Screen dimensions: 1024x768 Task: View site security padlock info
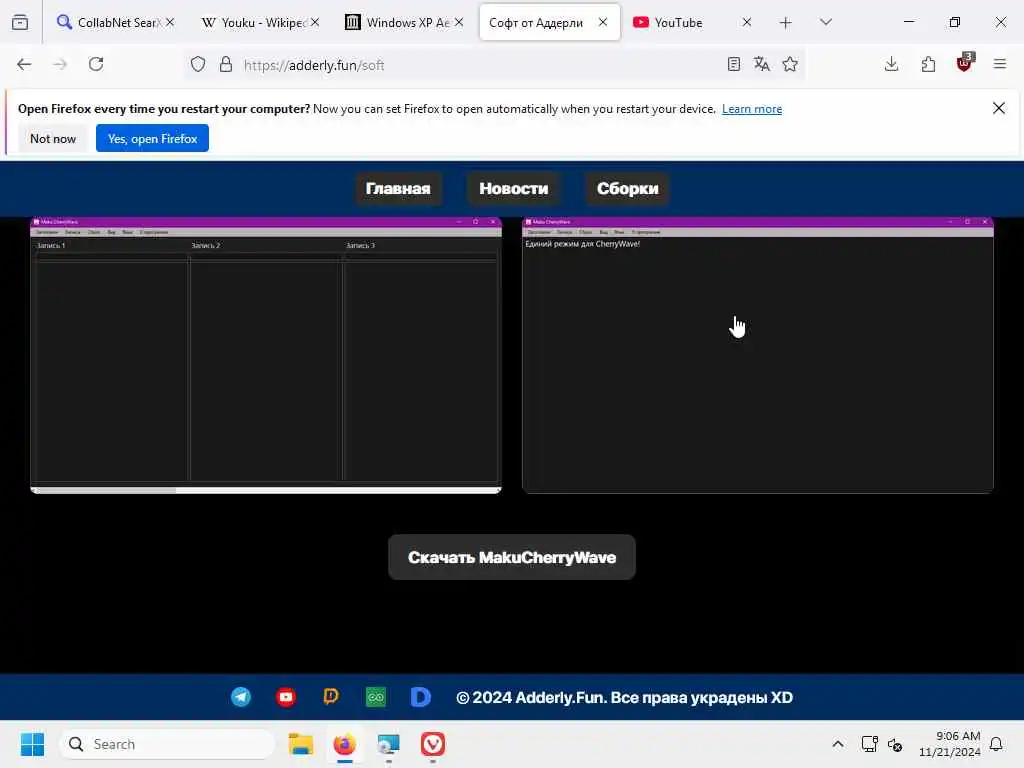(x=226, y=64)
